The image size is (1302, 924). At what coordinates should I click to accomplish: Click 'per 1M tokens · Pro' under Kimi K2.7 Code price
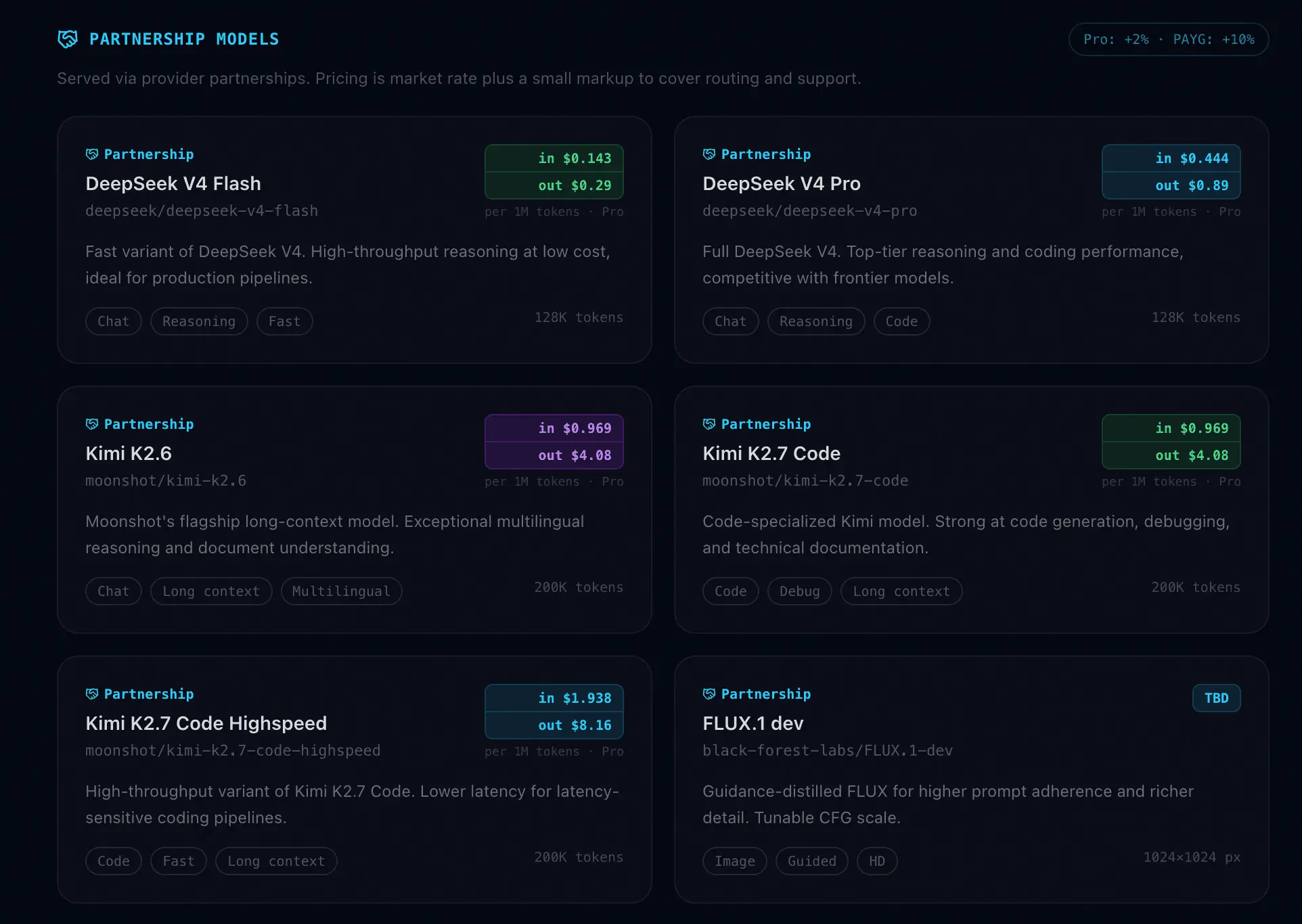click(1171, 482)
